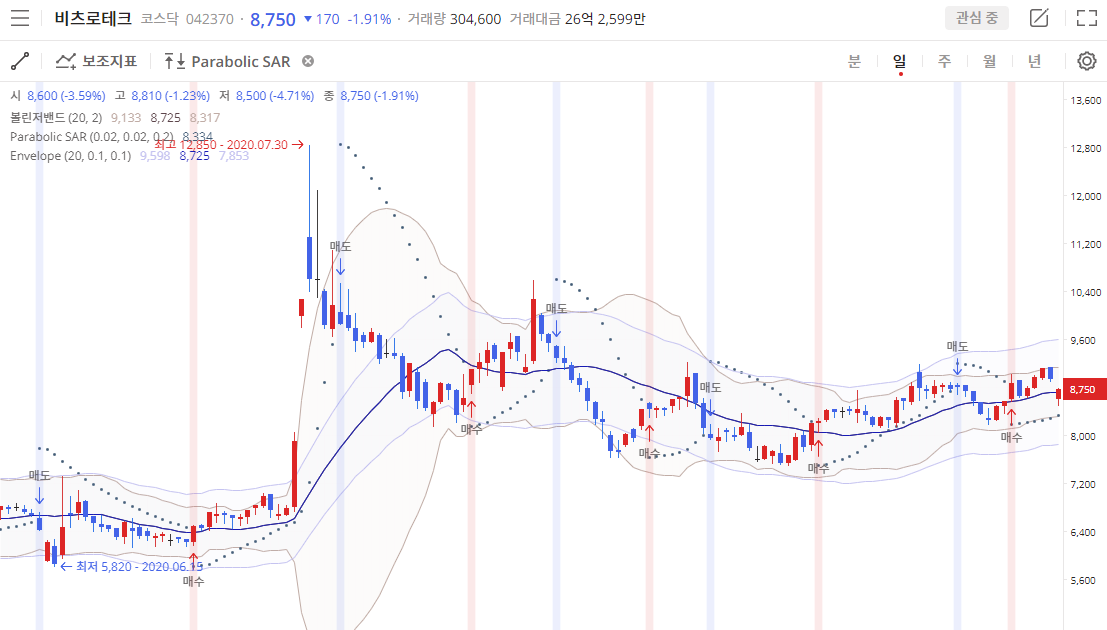
Task: Open the hamburger menu
Action: pos(20,18)
